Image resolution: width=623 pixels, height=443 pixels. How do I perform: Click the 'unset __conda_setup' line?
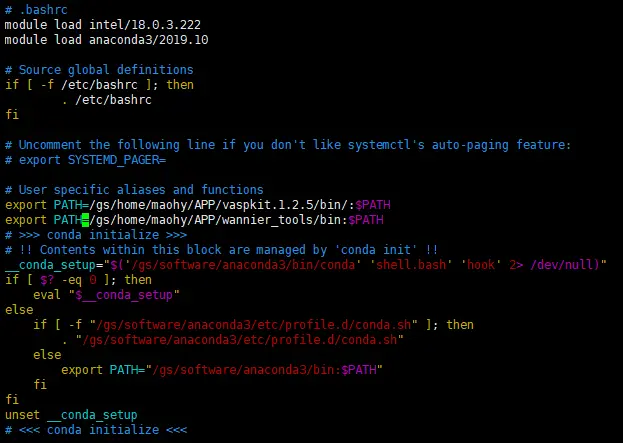71,415
